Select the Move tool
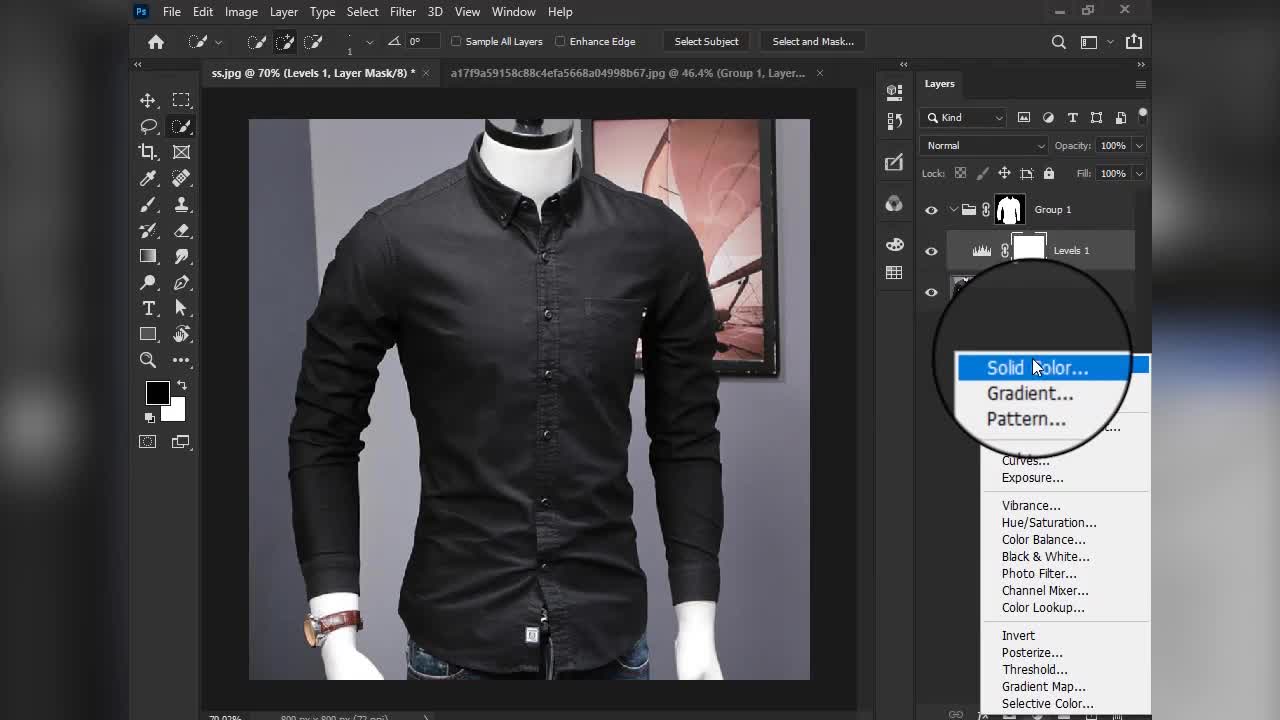This screenshot has height=720, width=1280. [148, 101]
